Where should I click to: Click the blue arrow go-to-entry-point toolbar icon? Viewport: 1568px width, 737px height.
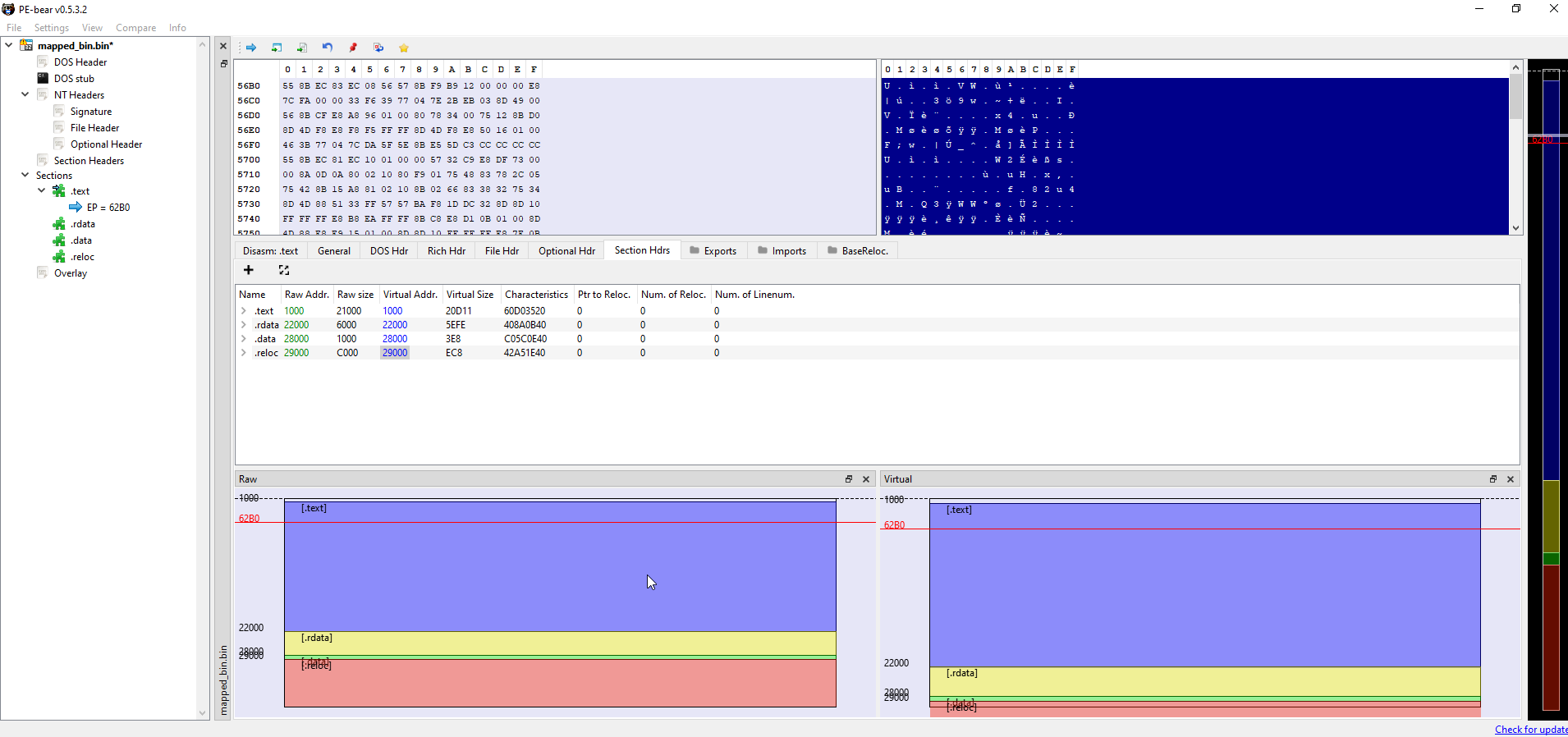coord(251,48)
